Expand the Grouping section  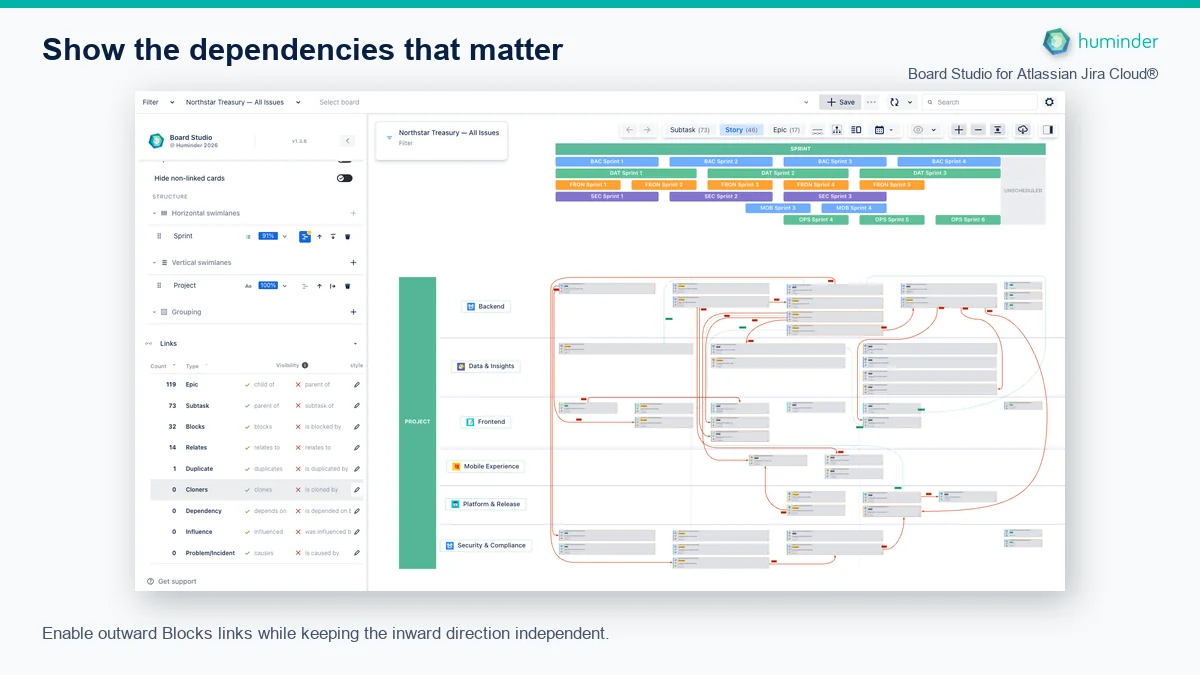click(x=154, y=312)
